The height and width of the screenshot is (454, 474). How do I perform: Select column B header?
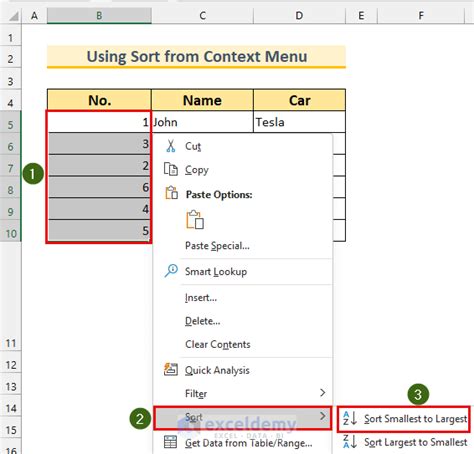99,16
